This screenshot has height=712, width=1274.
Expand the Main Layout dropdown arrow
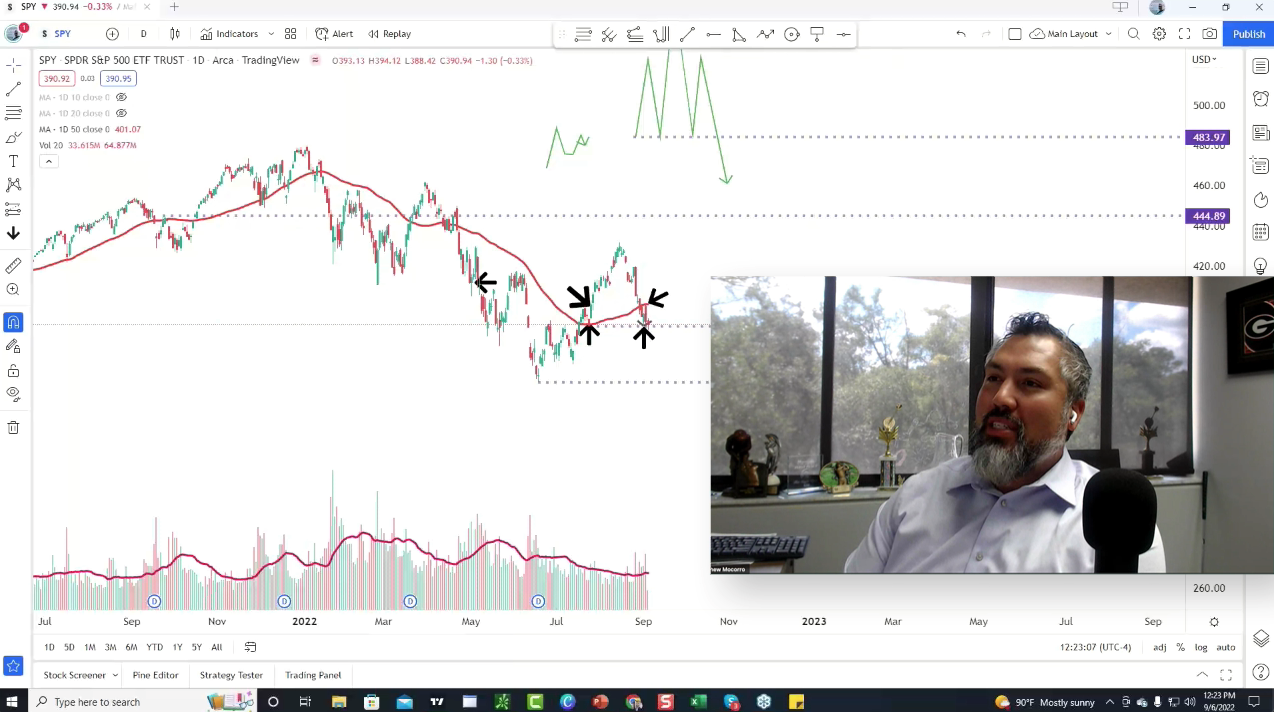click(1108, 34)
